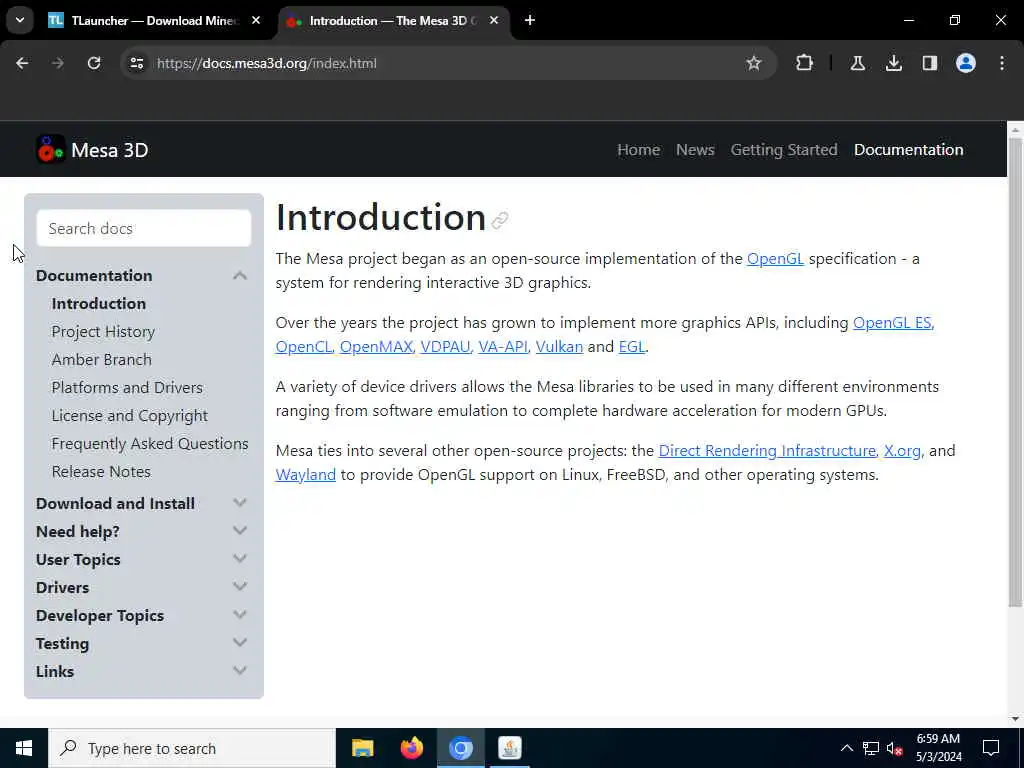Image resolution: width=1024 pixels, height=768 pixels.
Task: Open News in the navbar
Action: 695,150
